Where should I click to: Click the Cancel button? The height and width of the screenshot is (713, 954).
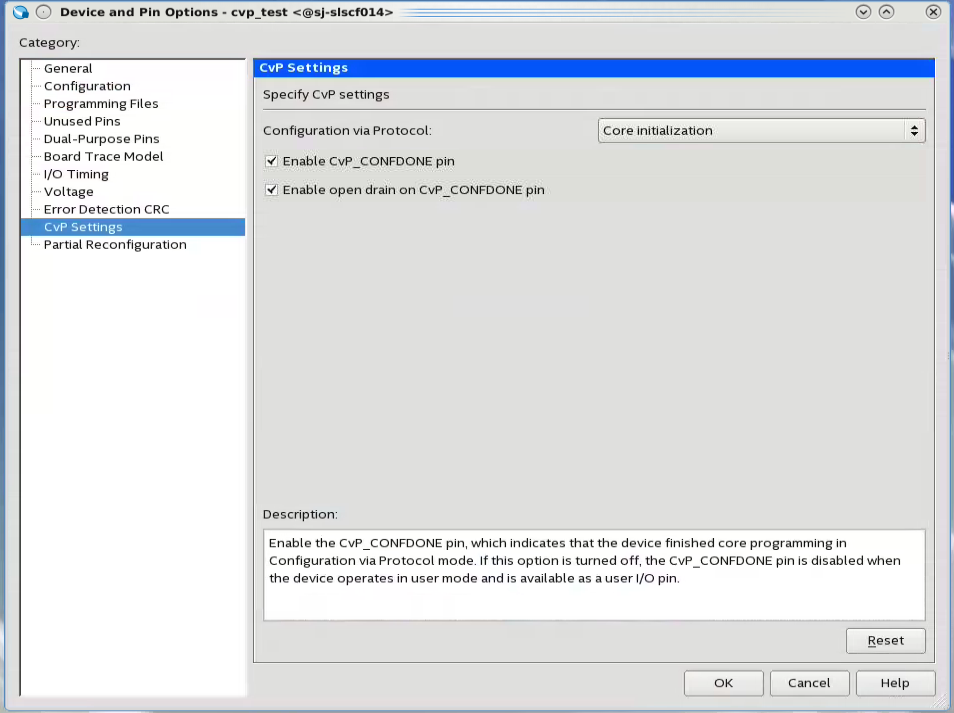coord(809,683)
